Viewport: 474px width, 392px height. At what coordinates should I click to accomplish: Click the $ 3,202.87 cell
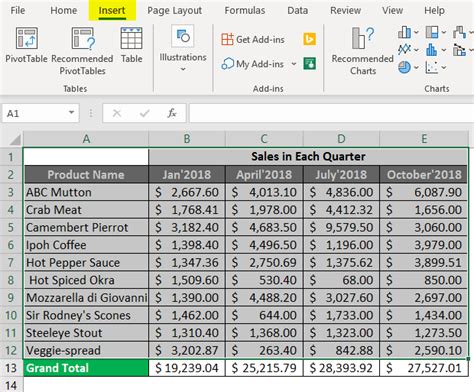click(187, 350)
